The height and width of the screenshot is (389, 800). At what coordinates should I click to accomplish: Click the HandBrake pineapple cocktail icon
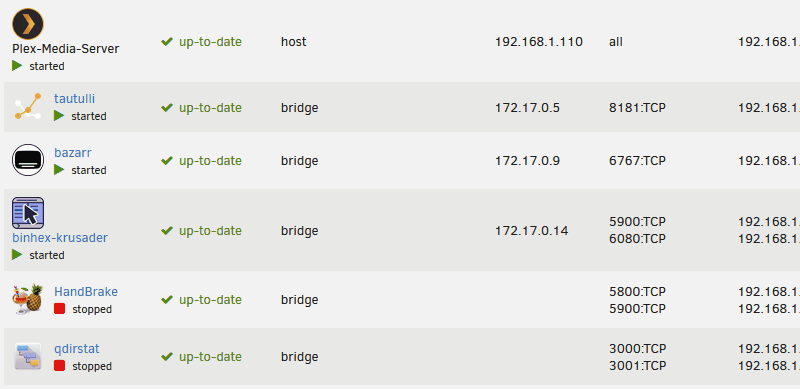(x=28, y=299)
